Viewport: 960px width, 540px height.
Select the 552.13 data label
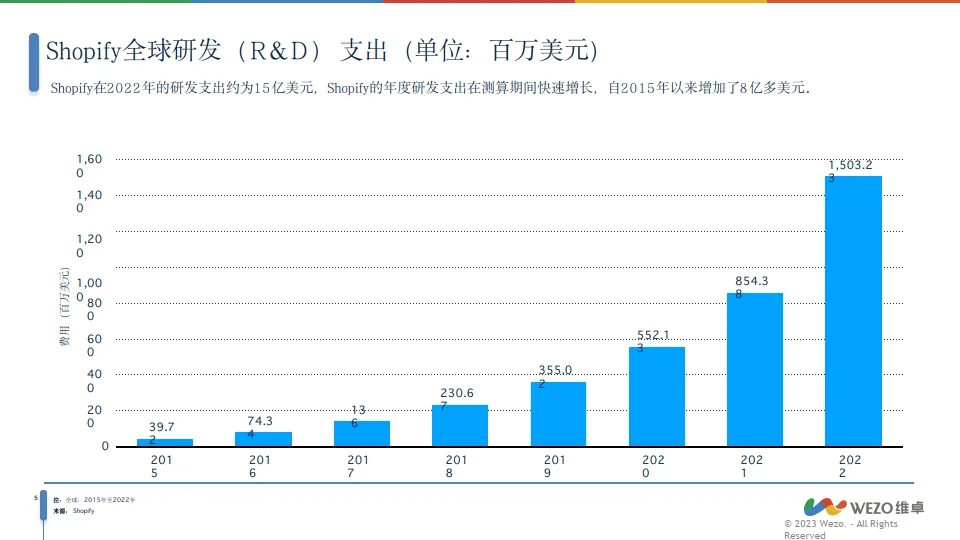[653, 341]
